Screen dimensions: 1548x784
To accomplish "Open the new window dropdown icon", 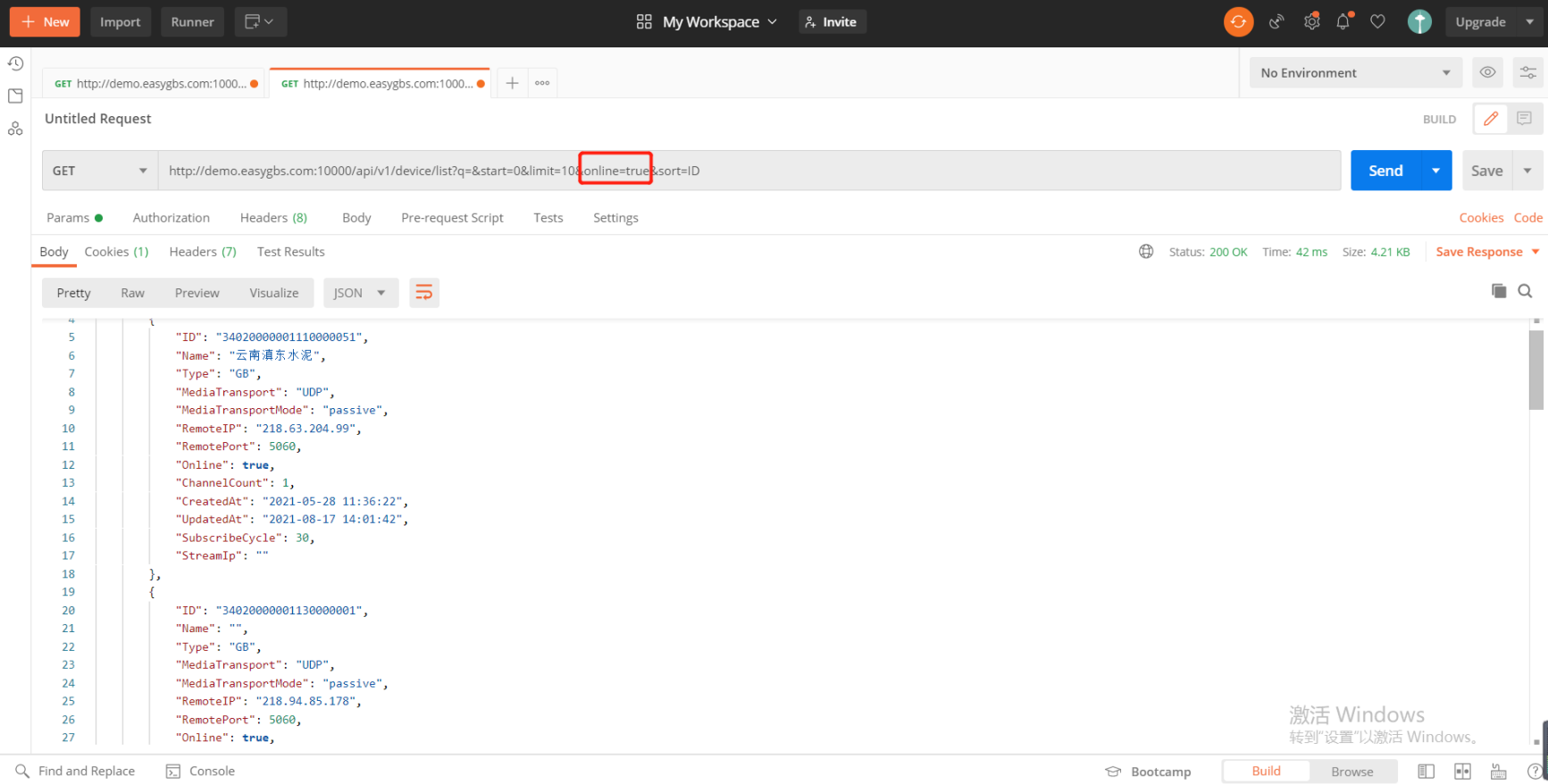I will tap(260, 21).
